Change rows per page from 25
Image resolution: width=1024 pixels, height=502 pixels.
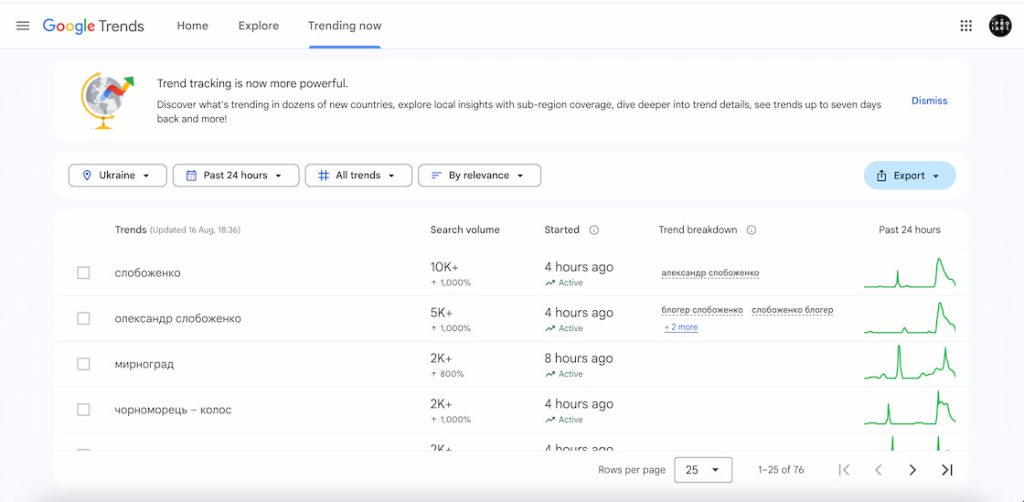tap(703, 470)
